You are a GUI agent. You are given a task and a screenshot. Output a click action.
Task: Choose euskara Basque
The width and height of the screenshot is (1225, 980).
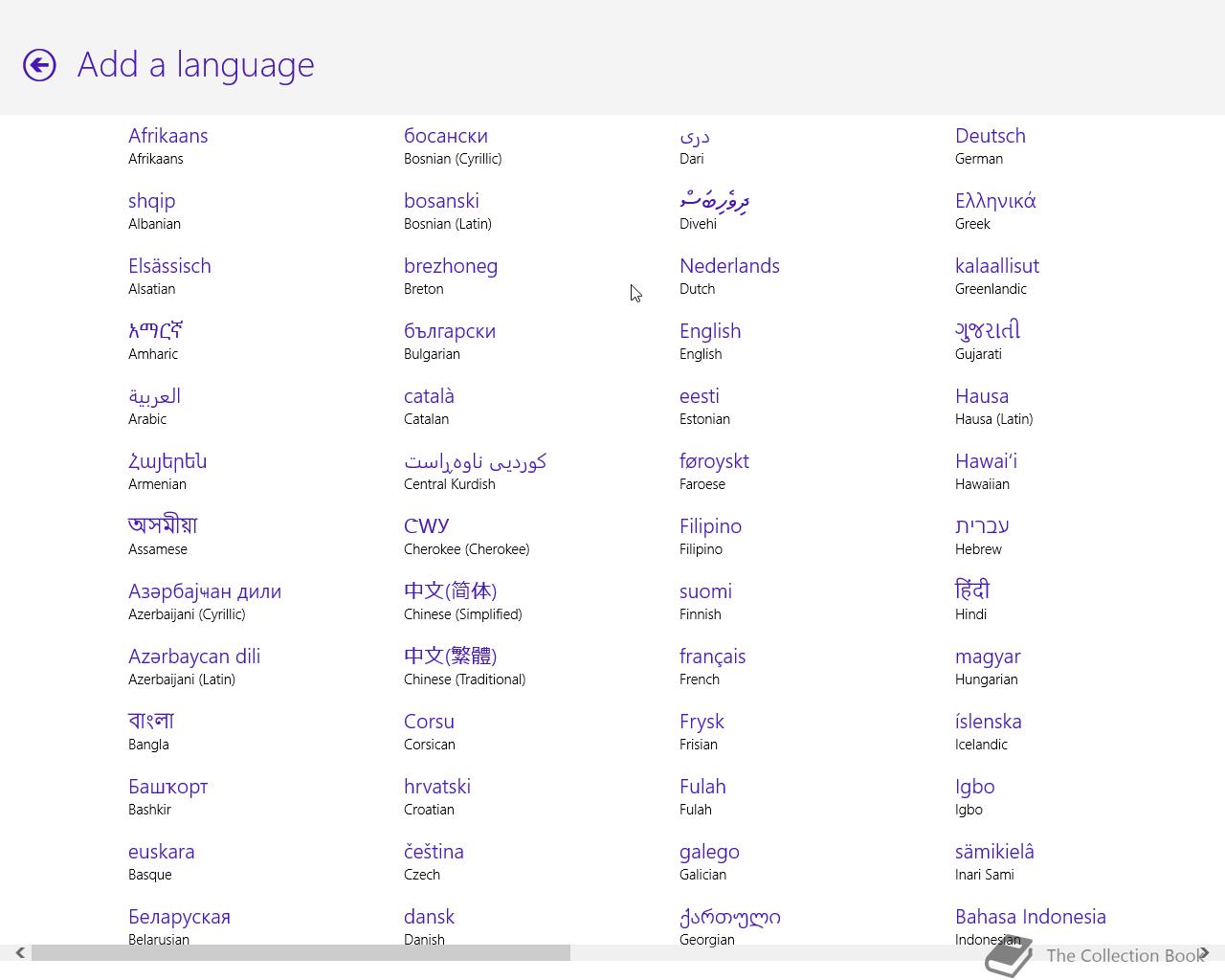(x=162, y=862)
